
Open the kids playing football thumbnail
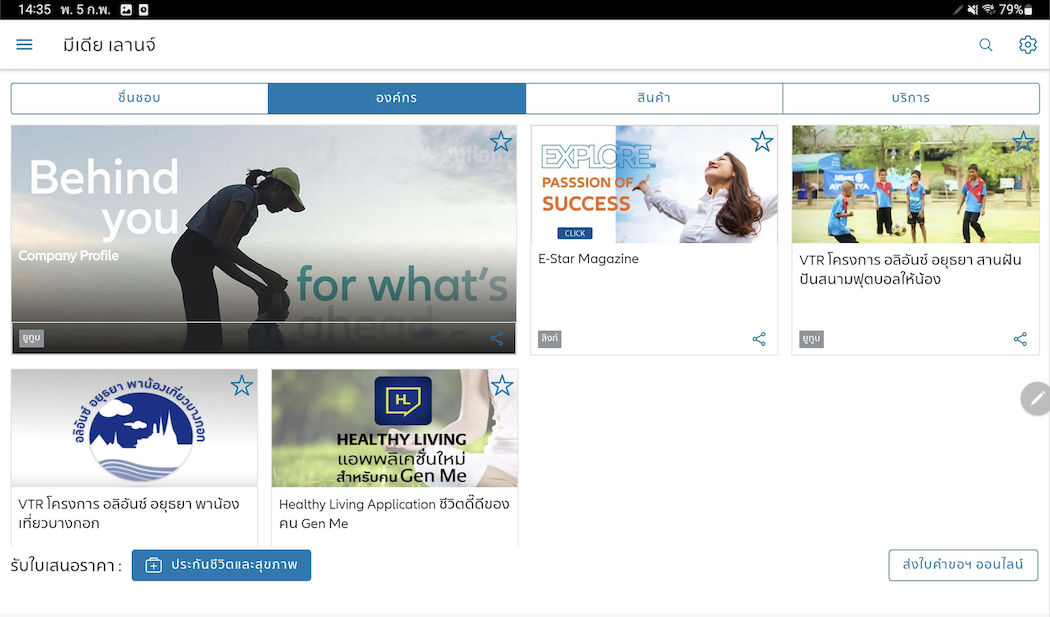point(915,184)
